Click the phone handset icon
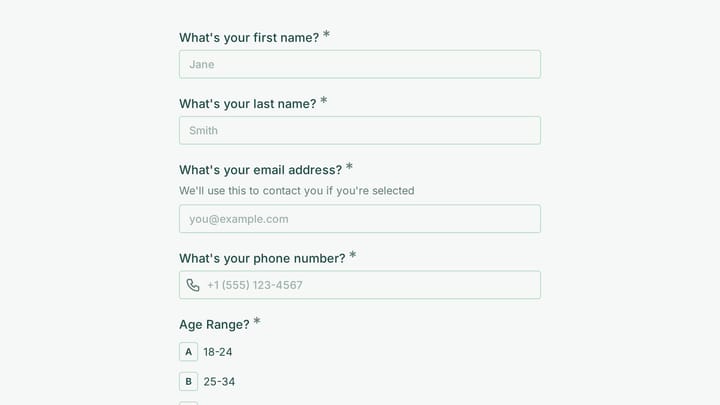This screenshot has height=405, width=720. [193, 285]
